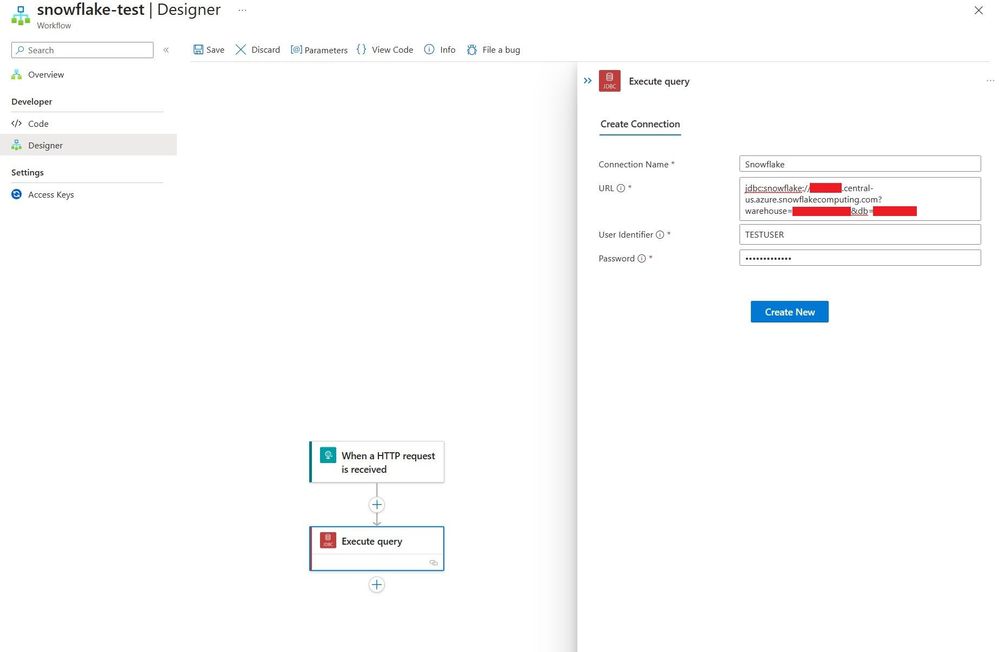999x652 pixels.
Task: Edit the User Identifier field
Action: [860, 235]
